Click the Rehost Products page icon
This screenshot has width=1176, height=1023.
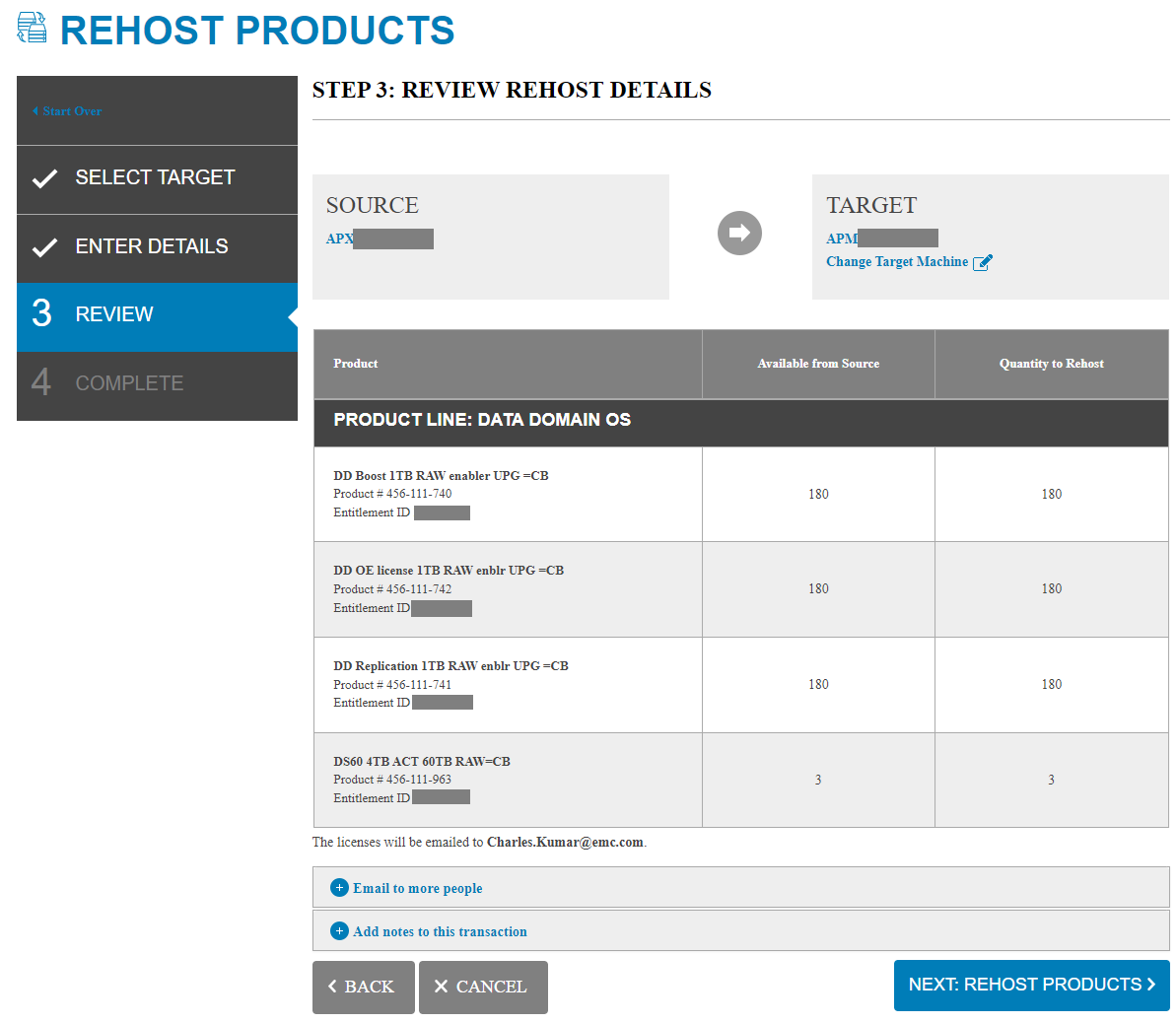point(32,28)
